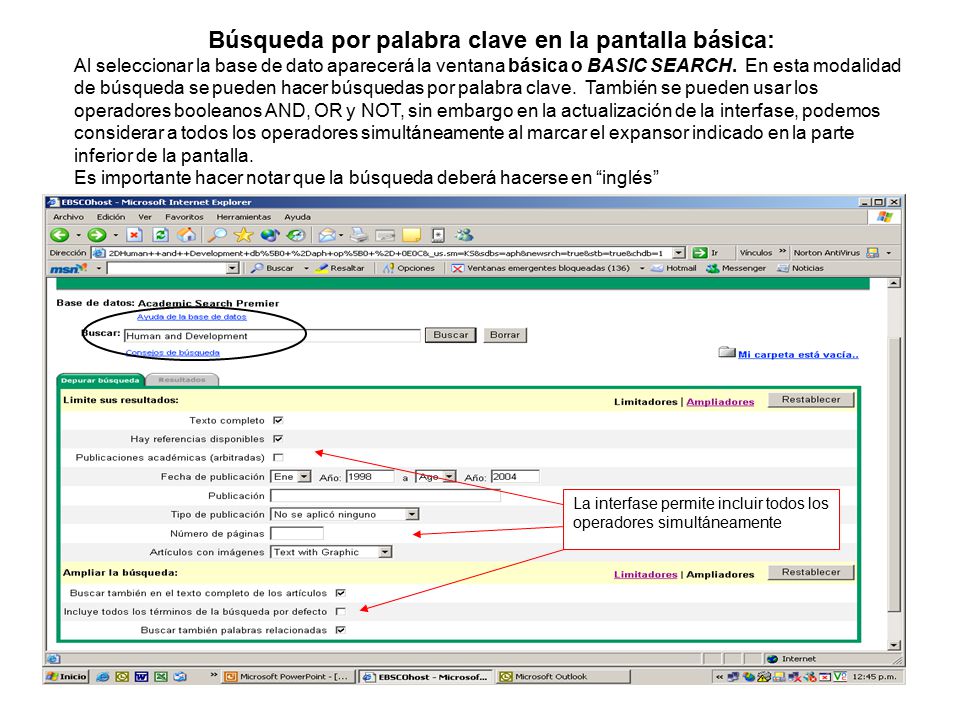This screenshot has width=960, height=720.
Task: Click the yellow note toolbar icon
Action: (x=411, y=235)
